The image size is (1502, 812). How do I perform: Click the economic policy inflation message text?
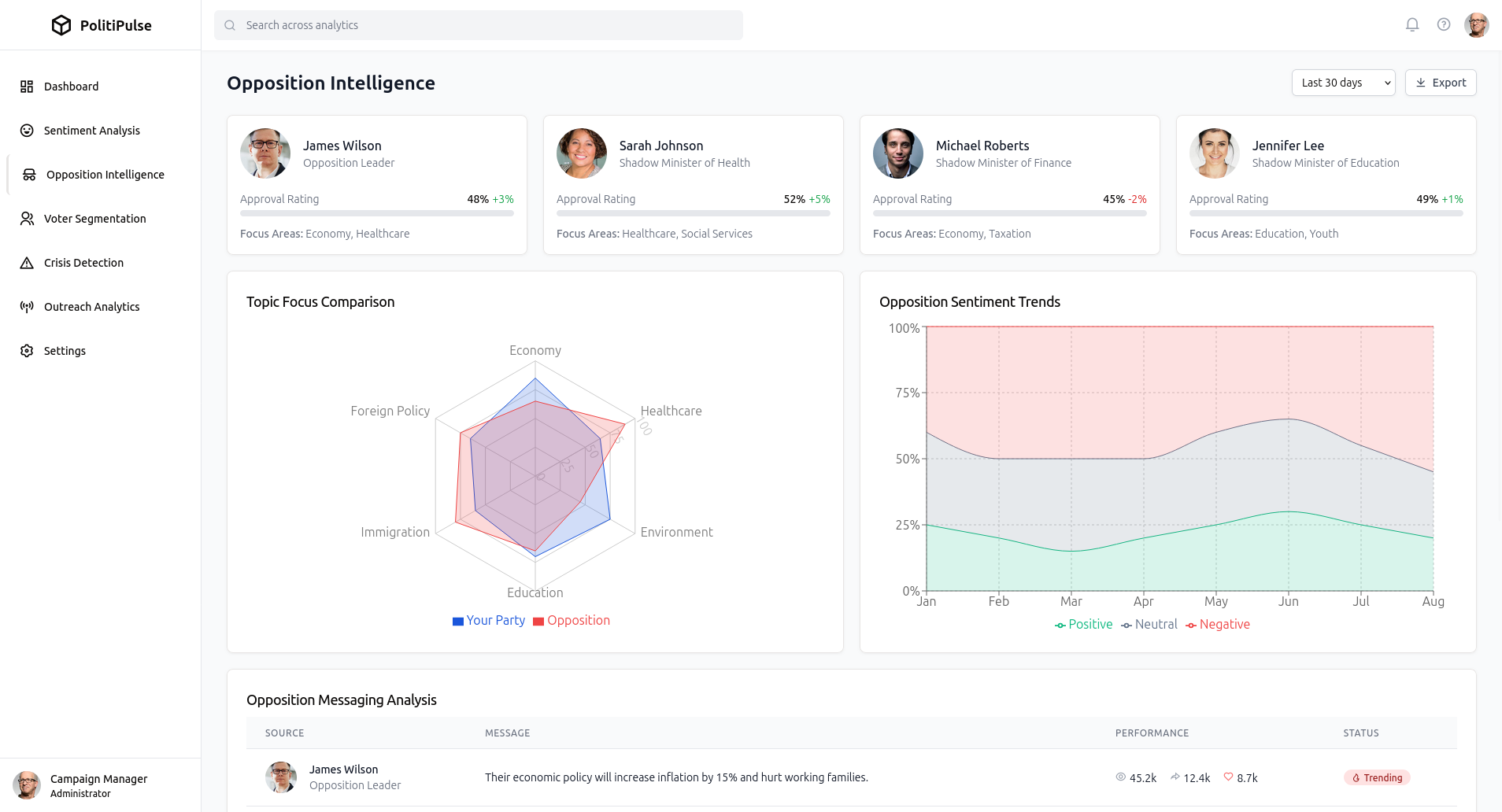[676, 777]
